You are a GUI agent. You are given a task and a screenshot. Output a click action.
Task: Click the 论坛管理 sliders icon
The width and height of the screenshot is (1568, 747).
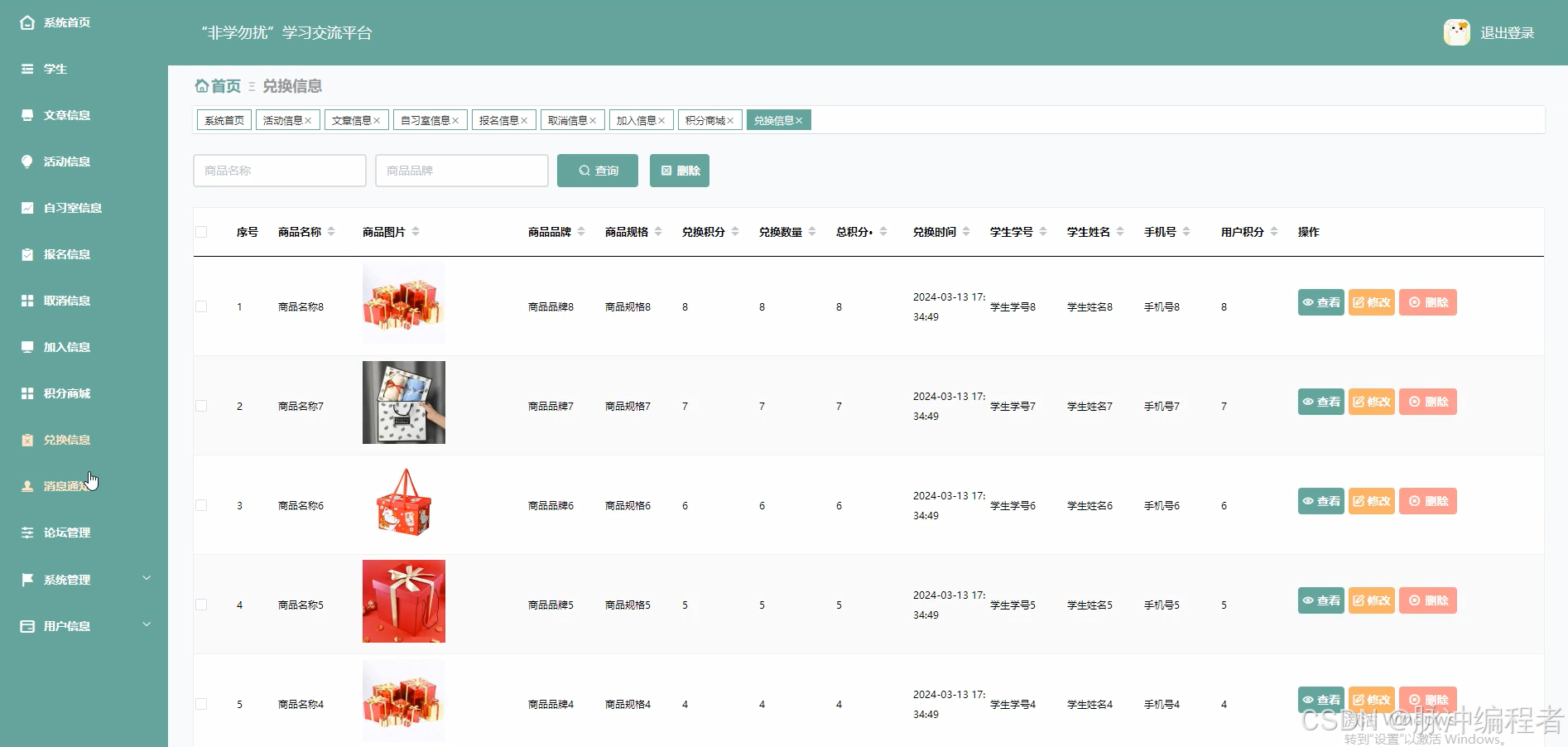27,533
